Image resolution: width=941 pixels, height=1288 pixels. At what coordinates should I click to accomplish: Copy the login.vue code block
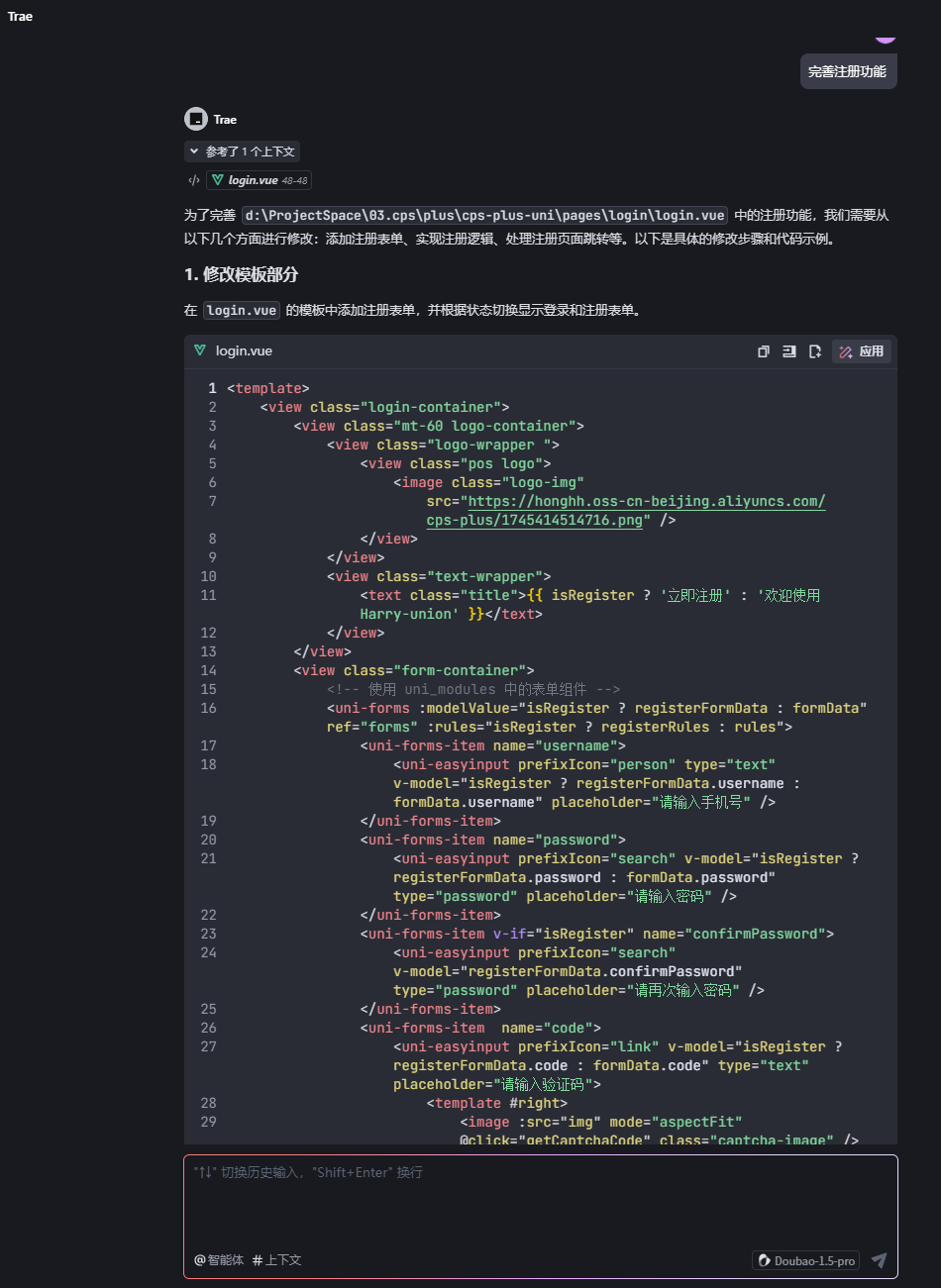click(x=764, y=351)
